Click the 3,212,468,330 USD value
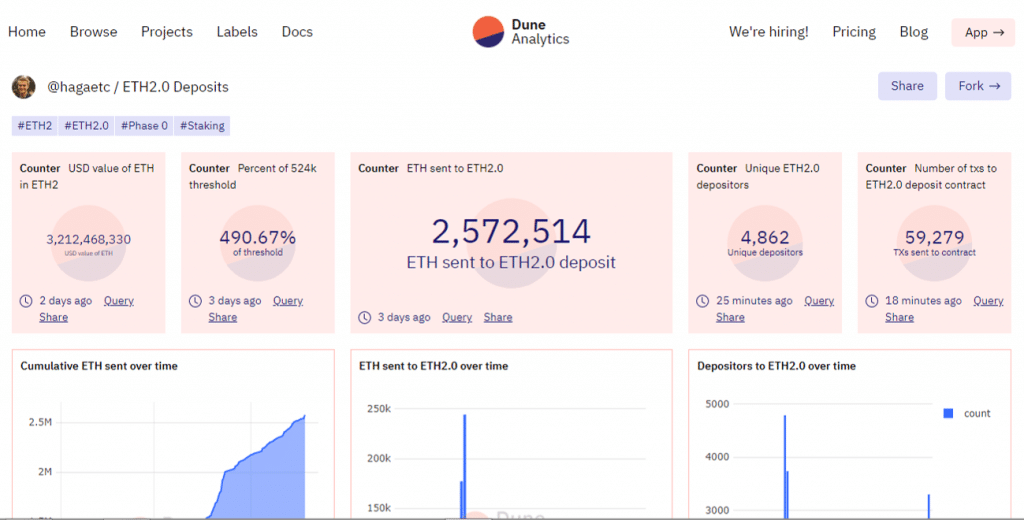Image resolution: width=1024 pixels, height=520 pixels. 88,240
